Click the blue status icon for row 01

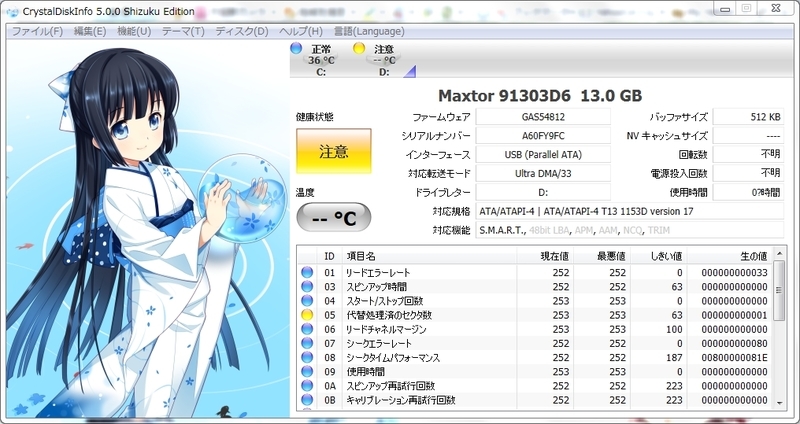[307, 272]
